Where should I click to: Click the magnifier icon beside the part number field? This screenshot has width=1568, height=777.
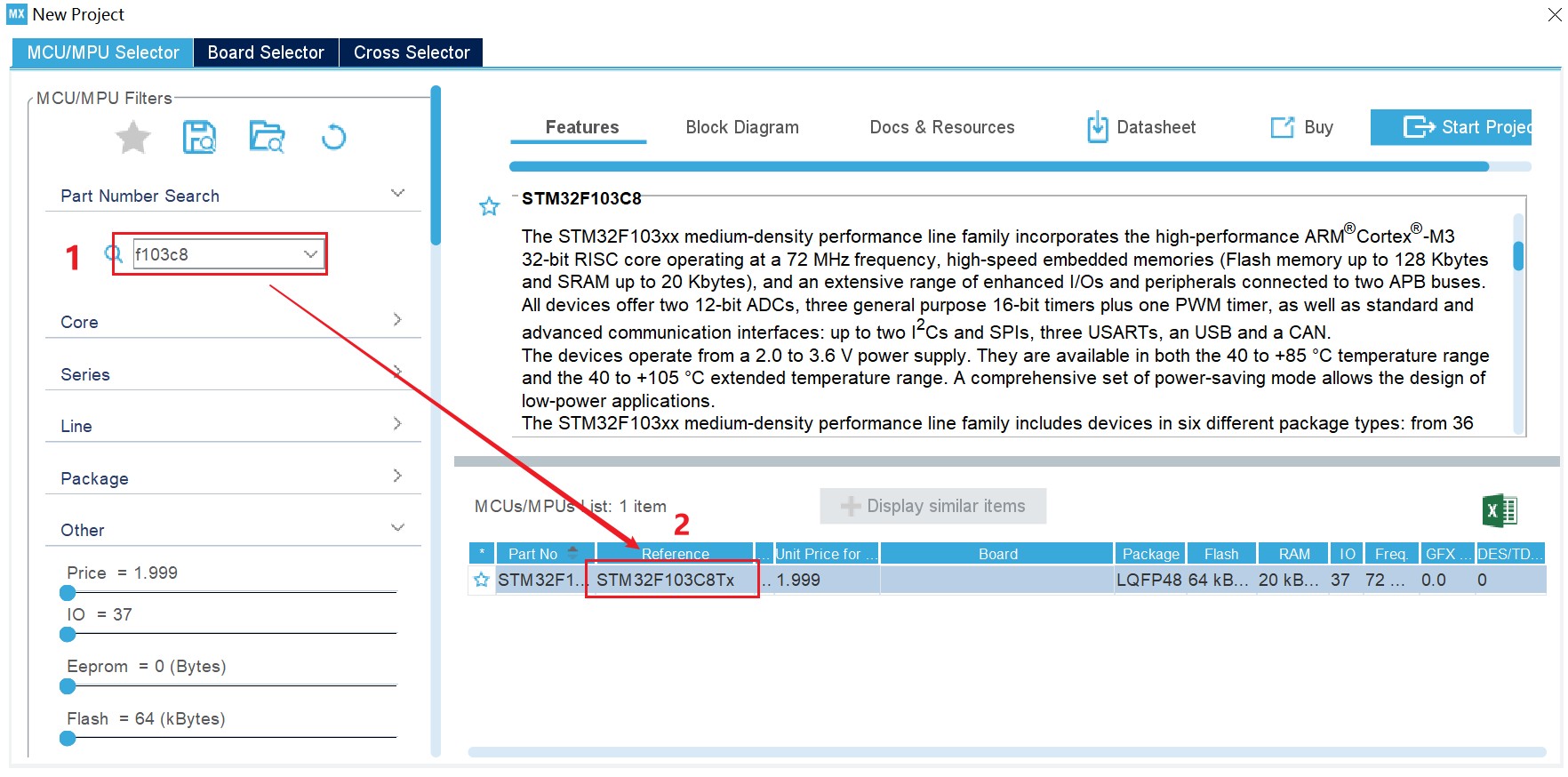tap(114, 254)
